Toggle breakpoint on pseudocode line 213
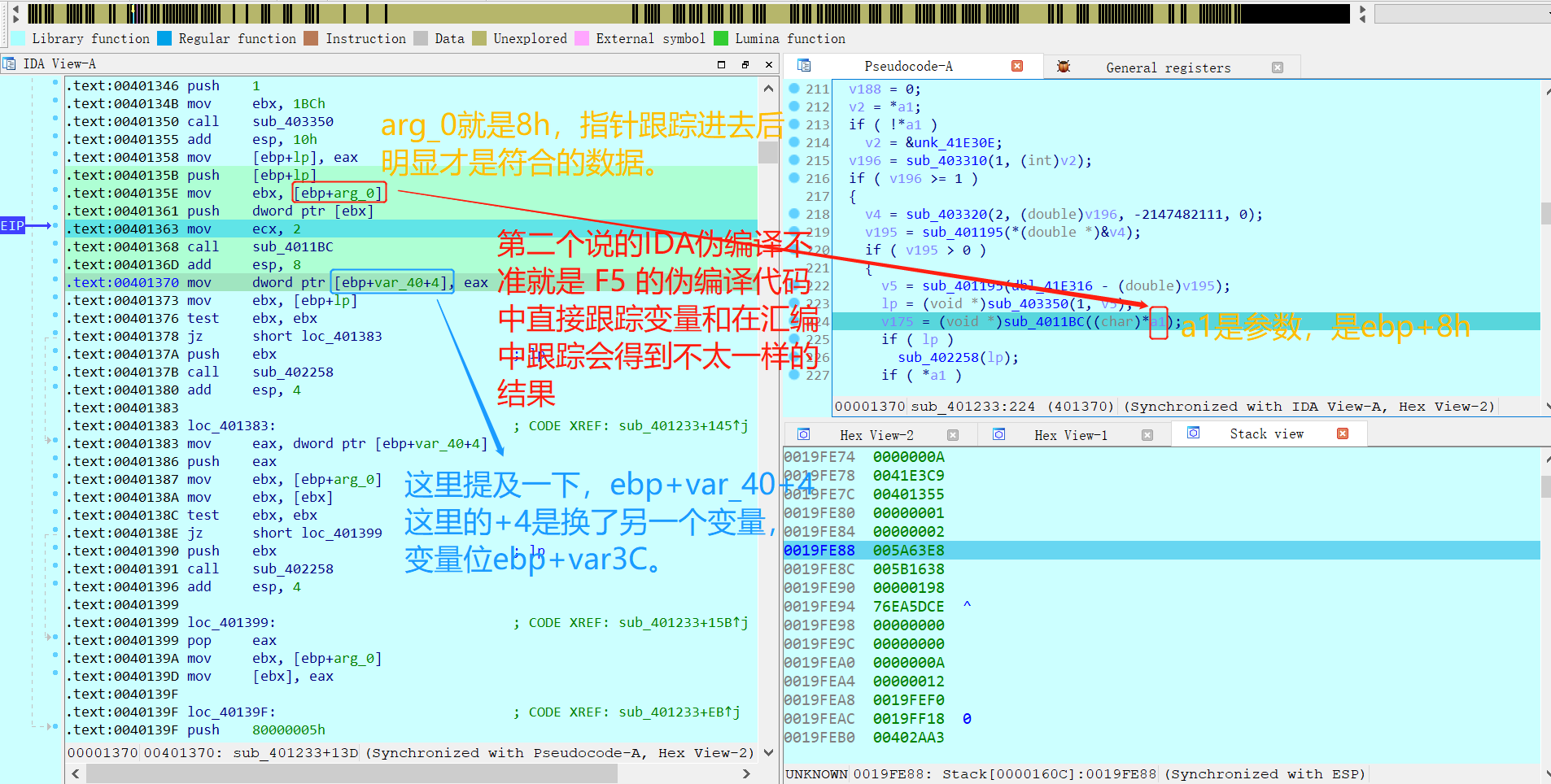Screen dimensions: 1551x784 [794, 124]
